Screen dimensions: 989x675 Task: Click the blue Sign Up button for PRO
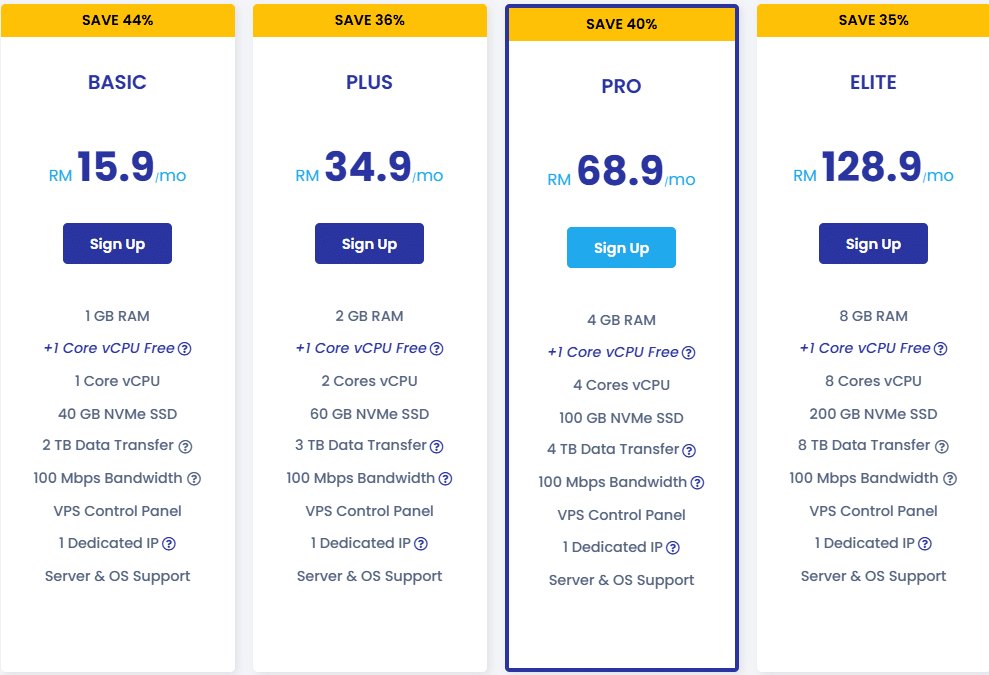pyautogui.click(x=621, y=247)
